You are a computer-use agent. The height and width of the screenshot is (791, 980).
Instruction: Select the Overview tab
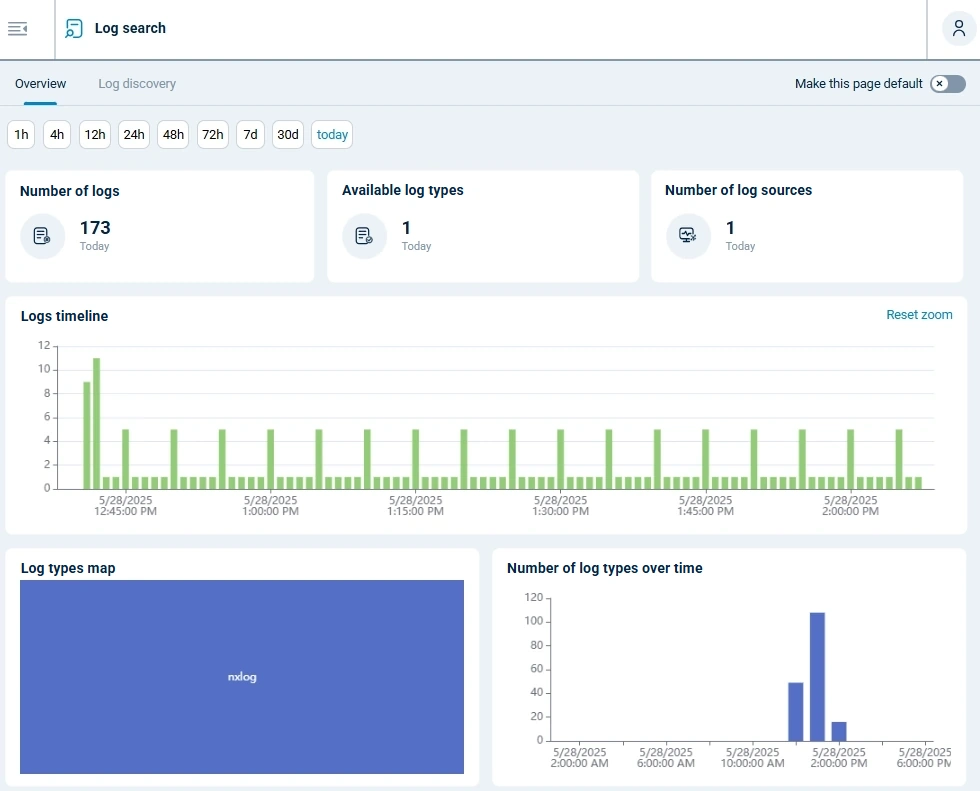pyautogui.click(x=40, y=84)
